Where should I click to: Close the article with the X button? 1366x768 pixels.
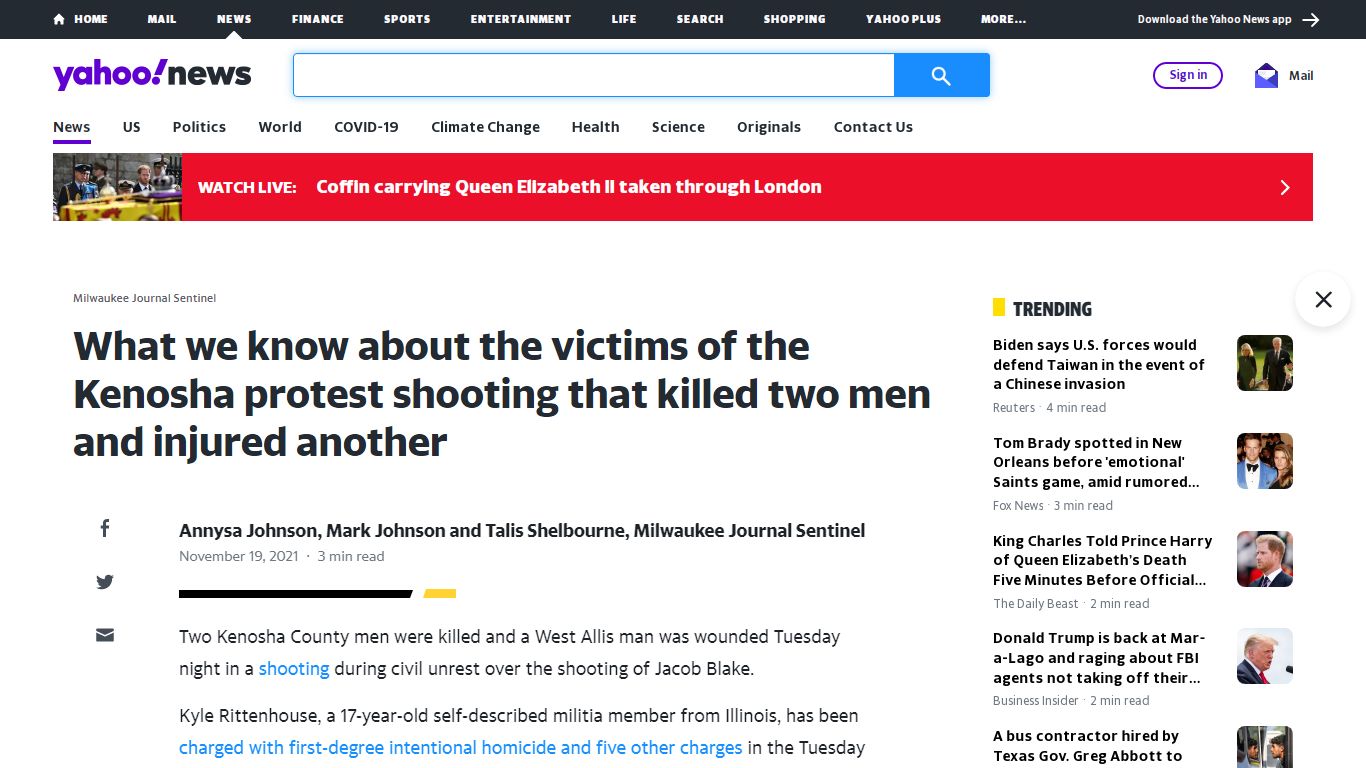click(1323, 299)
